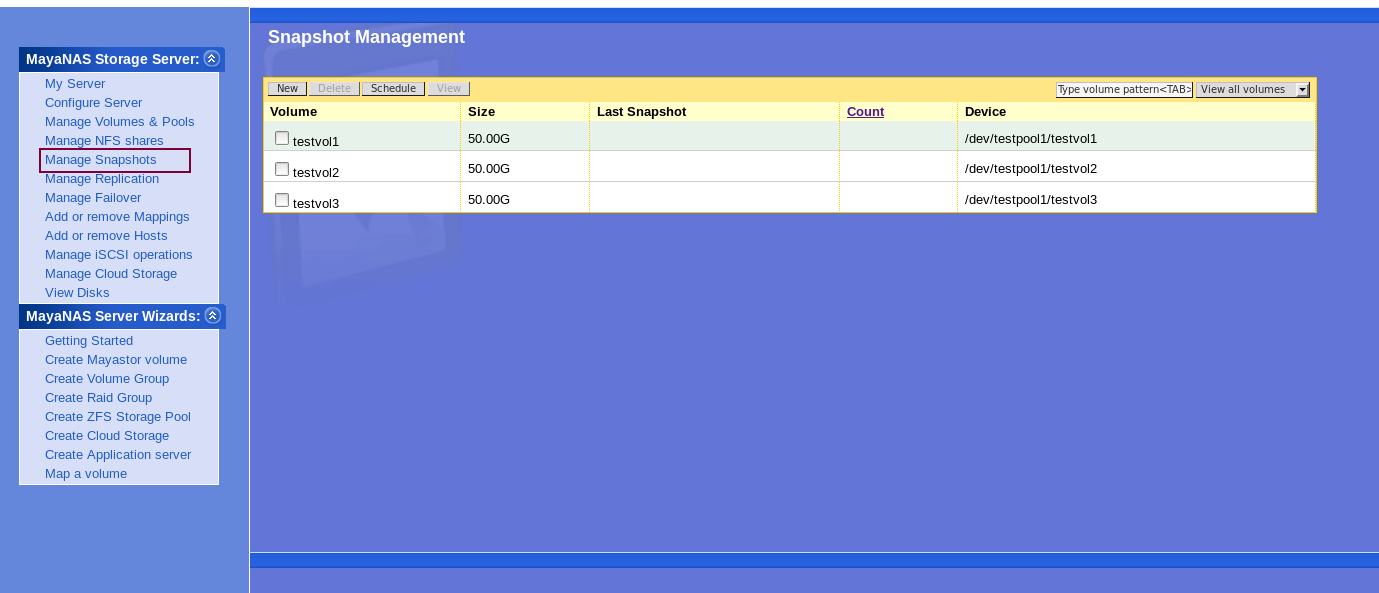Sort the table by Count column
Viewport: 1379px width, 593px height.
click(865, 112)
